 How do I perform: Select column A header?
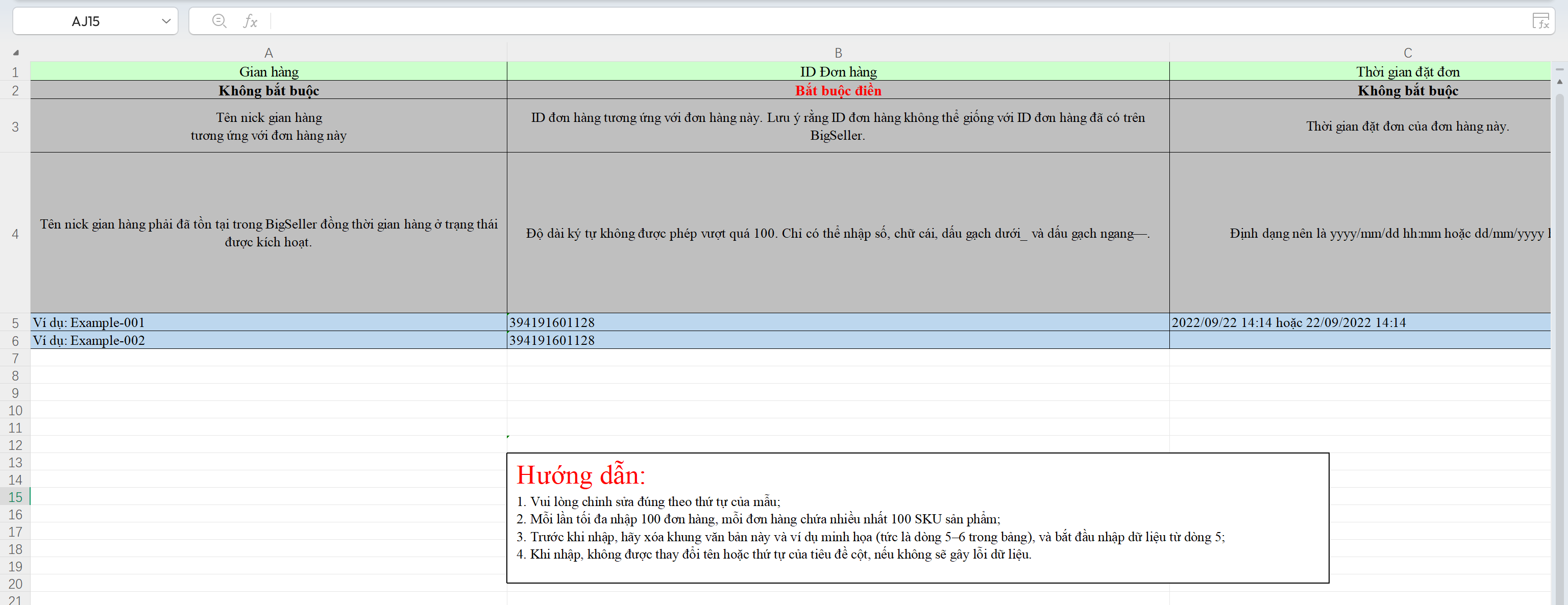(x=268, y=53)
